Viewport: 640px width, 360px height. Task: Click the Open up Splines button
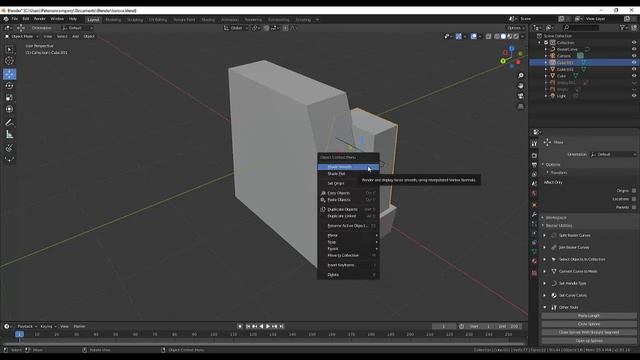pos(589,340)
